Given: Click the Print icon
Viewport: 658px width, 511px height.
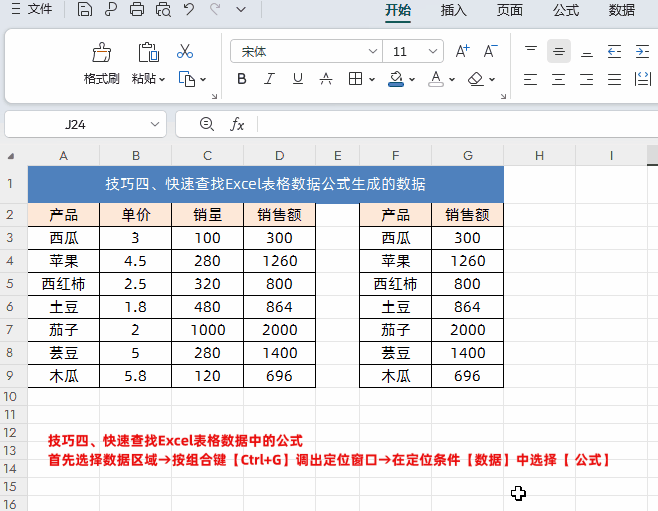Looking at the screenshot, I should [137, 9].
